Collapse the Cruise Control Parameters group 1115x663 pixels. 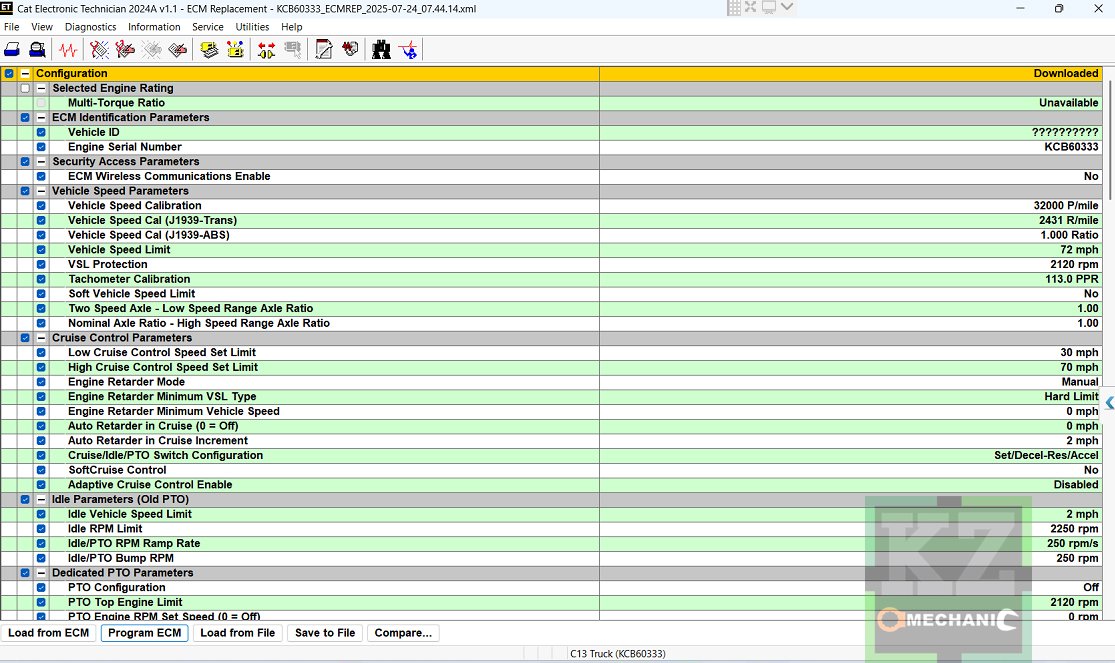[x=41, y=338]
